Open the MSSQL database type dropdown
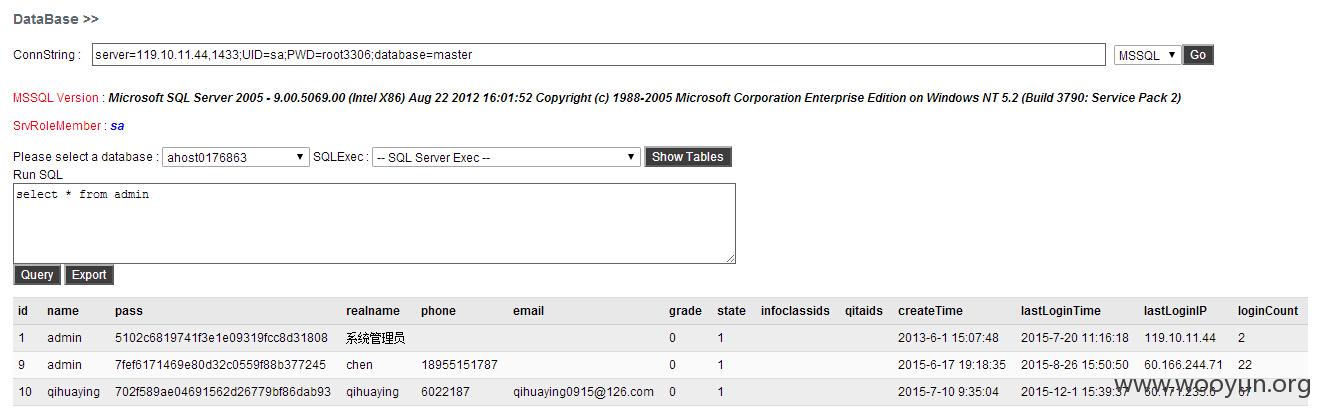Image resolution: width=1320 pixels, height=413 pixels. point(1147,55)
